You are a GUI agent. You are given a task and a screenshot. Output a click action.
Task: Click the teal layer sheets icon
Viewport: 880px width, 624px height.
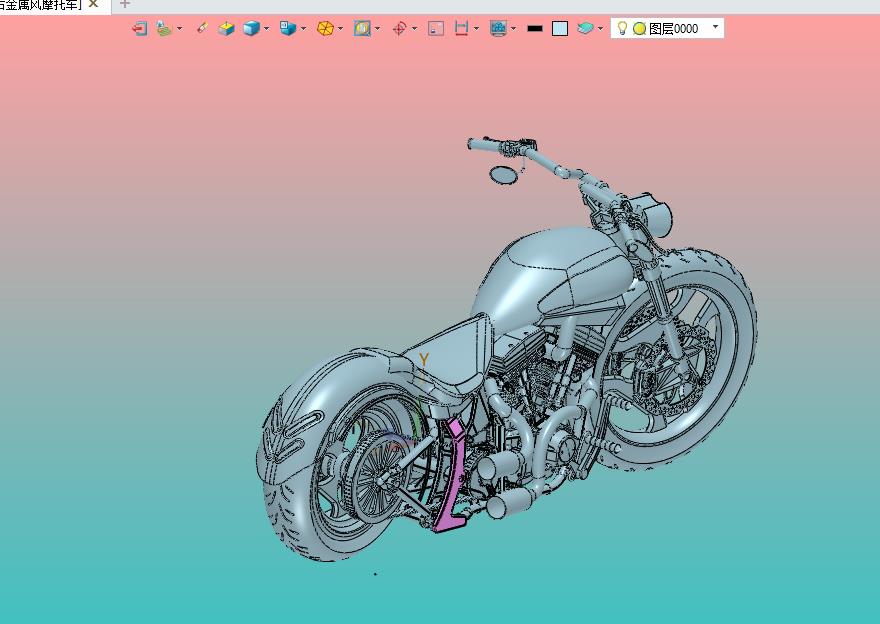click(585, 28)
